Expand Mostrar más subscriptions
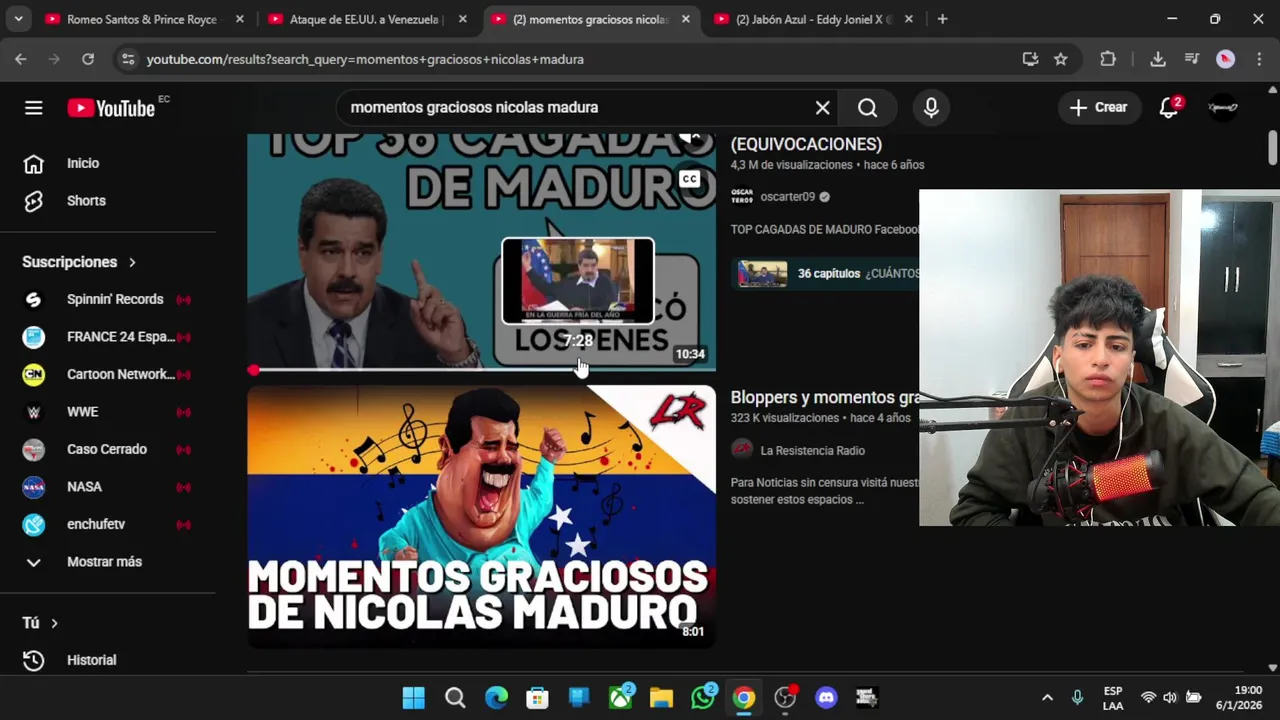1280x720 pixels. (104, 562)
